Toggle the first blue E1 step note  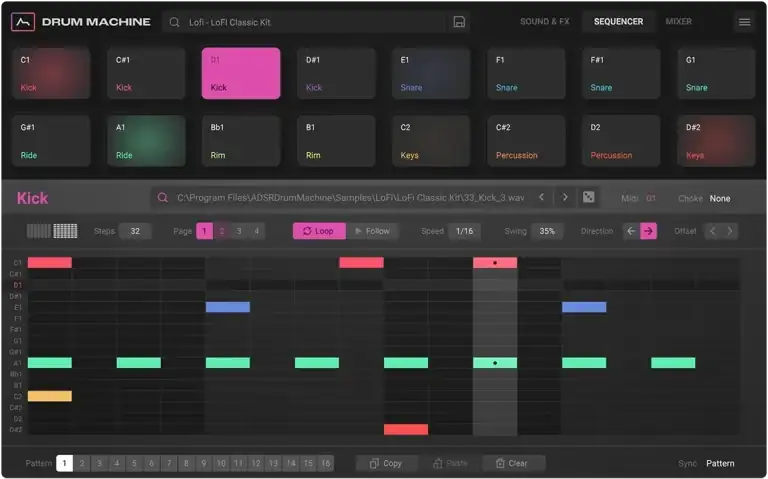coord(228,307)
